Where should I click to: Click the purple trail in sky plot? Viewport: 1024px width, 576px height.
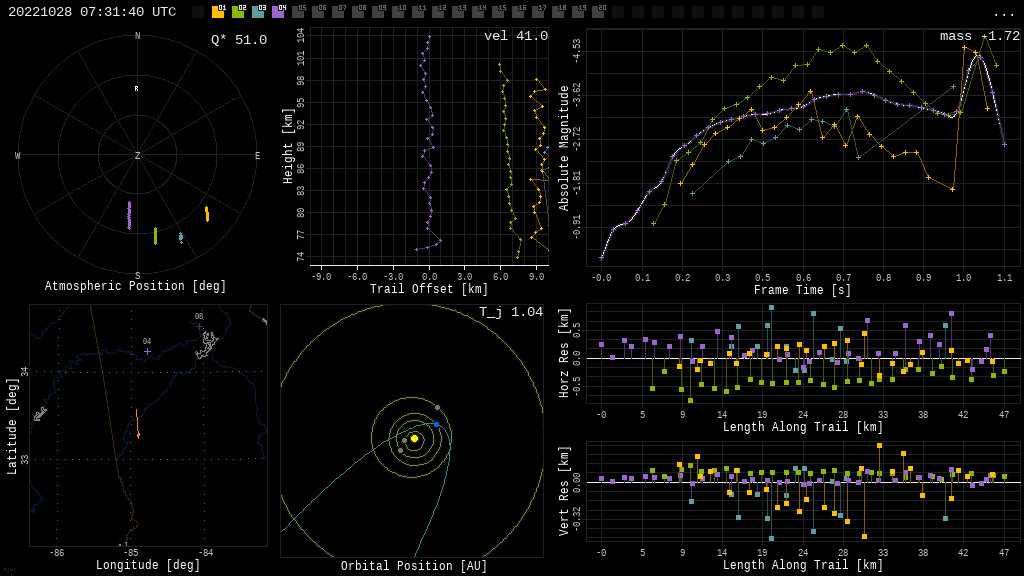tap(129, 215)
